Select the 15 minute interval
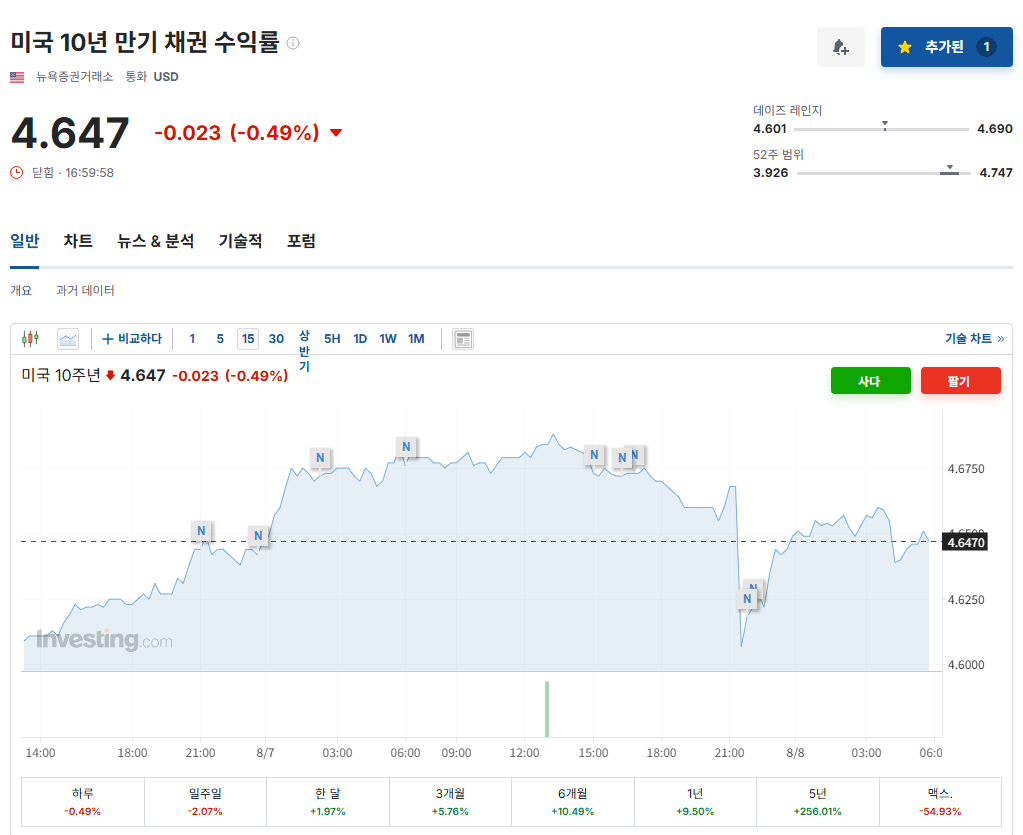 coord(248,339)
